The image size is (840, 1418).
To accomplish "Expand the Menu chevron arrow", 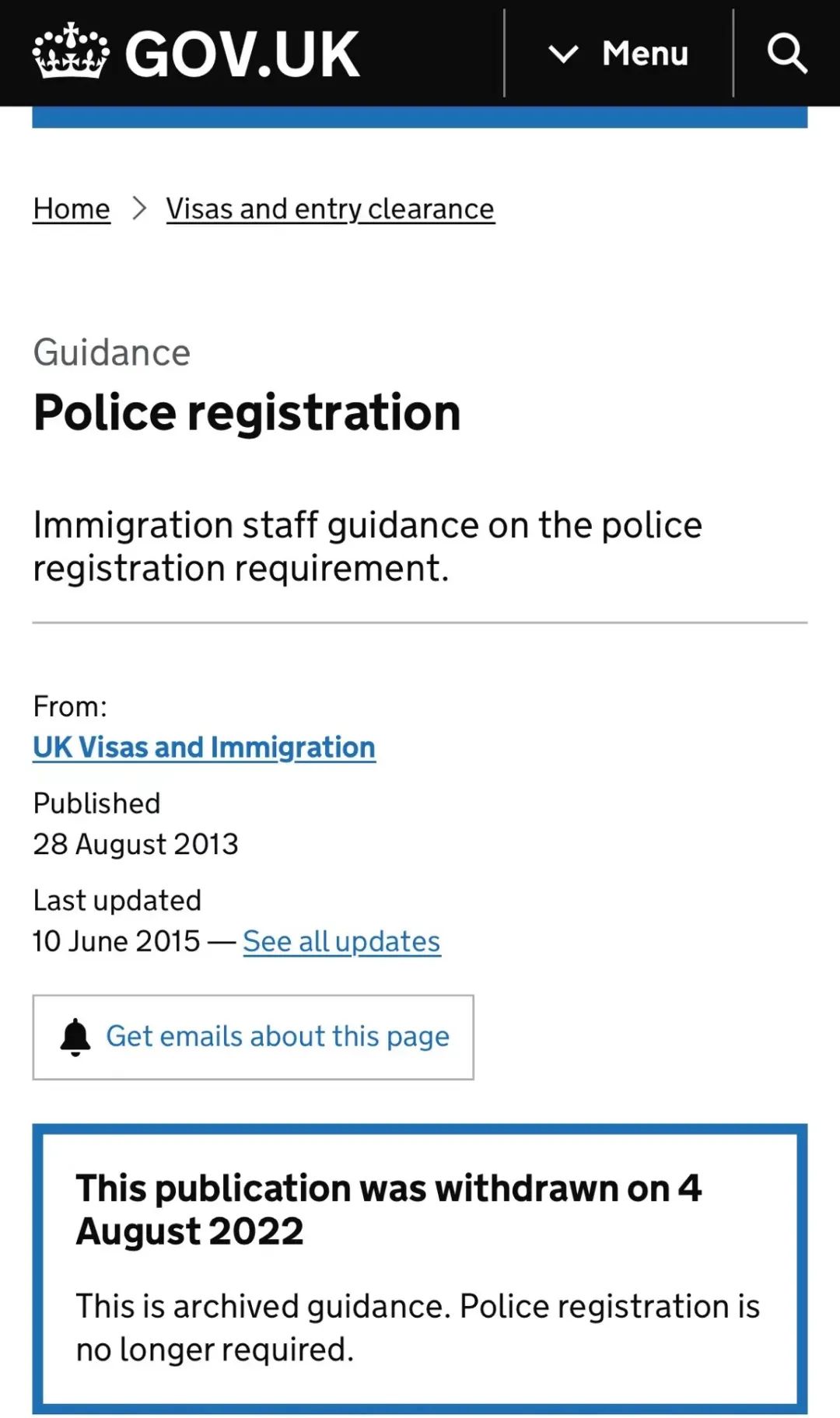I will pyautogui.click(x=563, y=54).
